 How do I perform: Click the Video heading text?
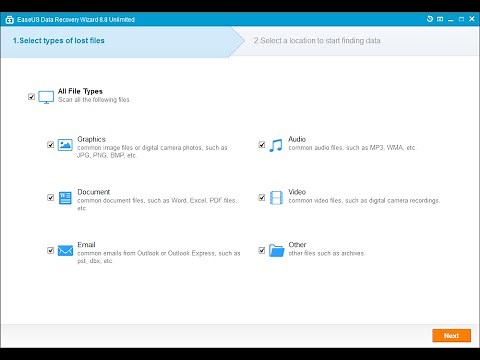297,192
